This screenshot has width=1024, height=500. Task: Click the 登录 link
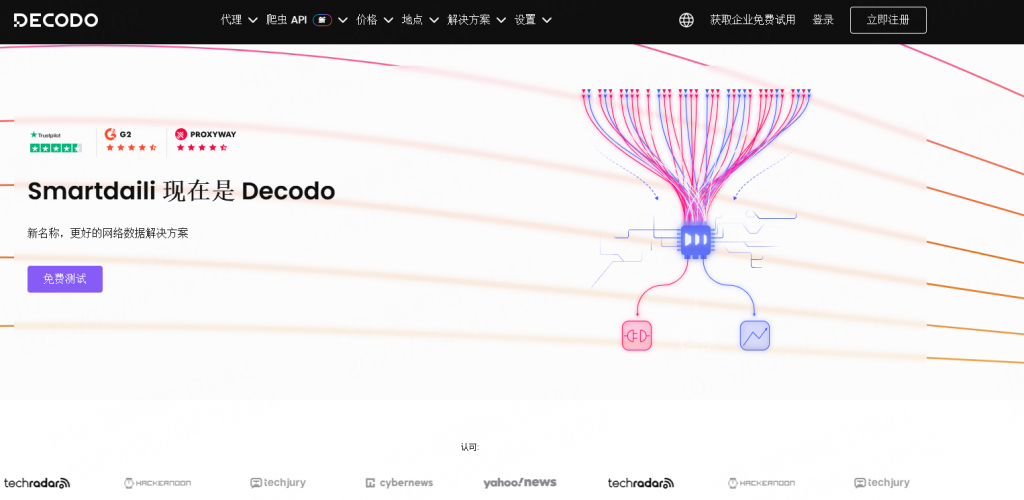pos(823,20)
